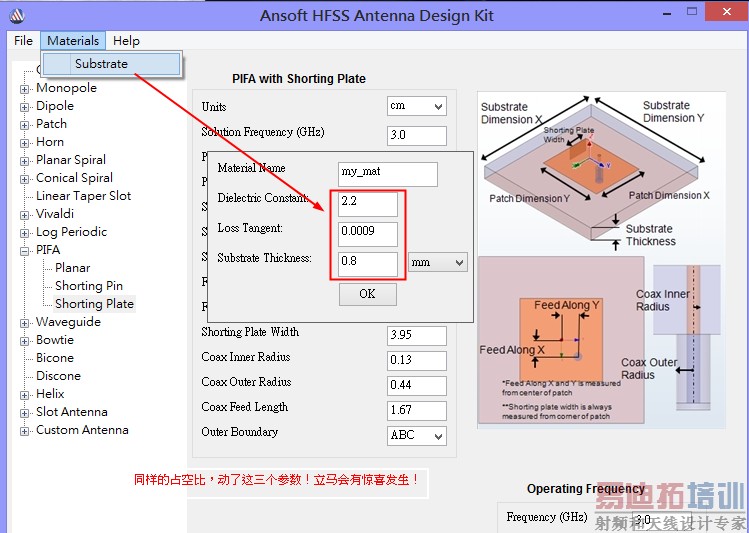
Task: Edit the Loss Tangent field
Action: click(x=368, y=234)
